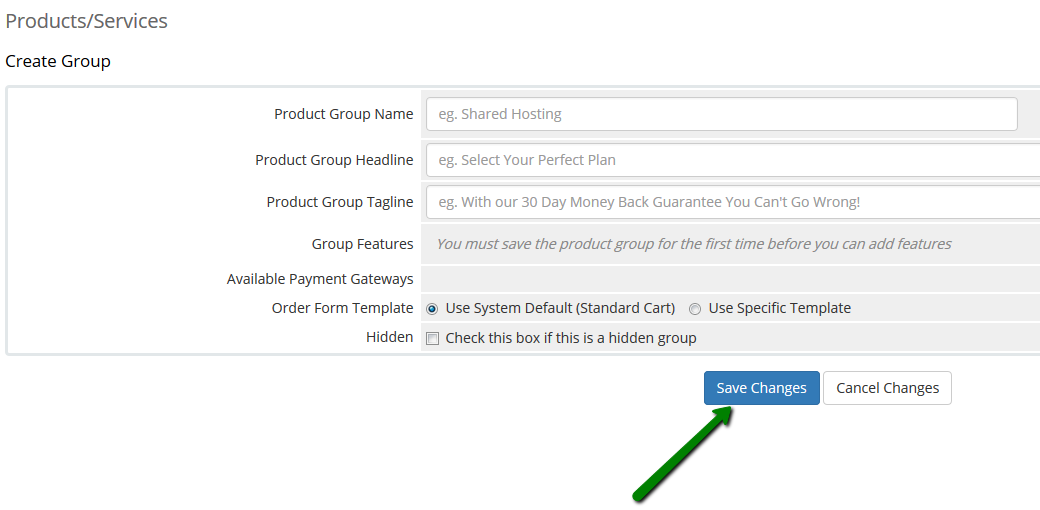Enable the hidden group checkbox
The image size is (1040, 510).
(432, 338)
